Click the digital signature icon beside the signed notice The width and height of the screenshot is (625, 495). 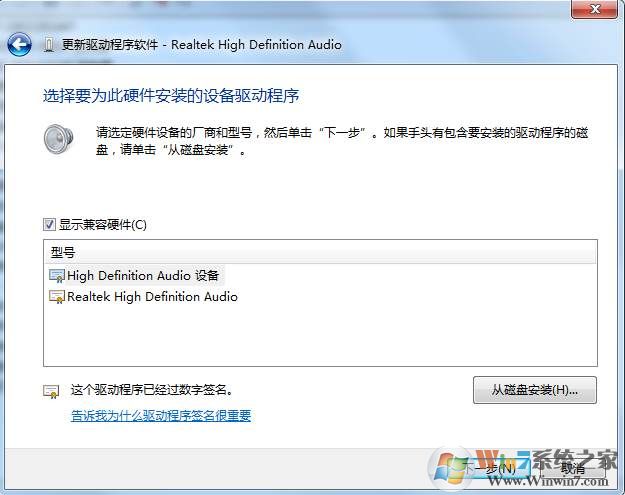[x=51, y=391]
